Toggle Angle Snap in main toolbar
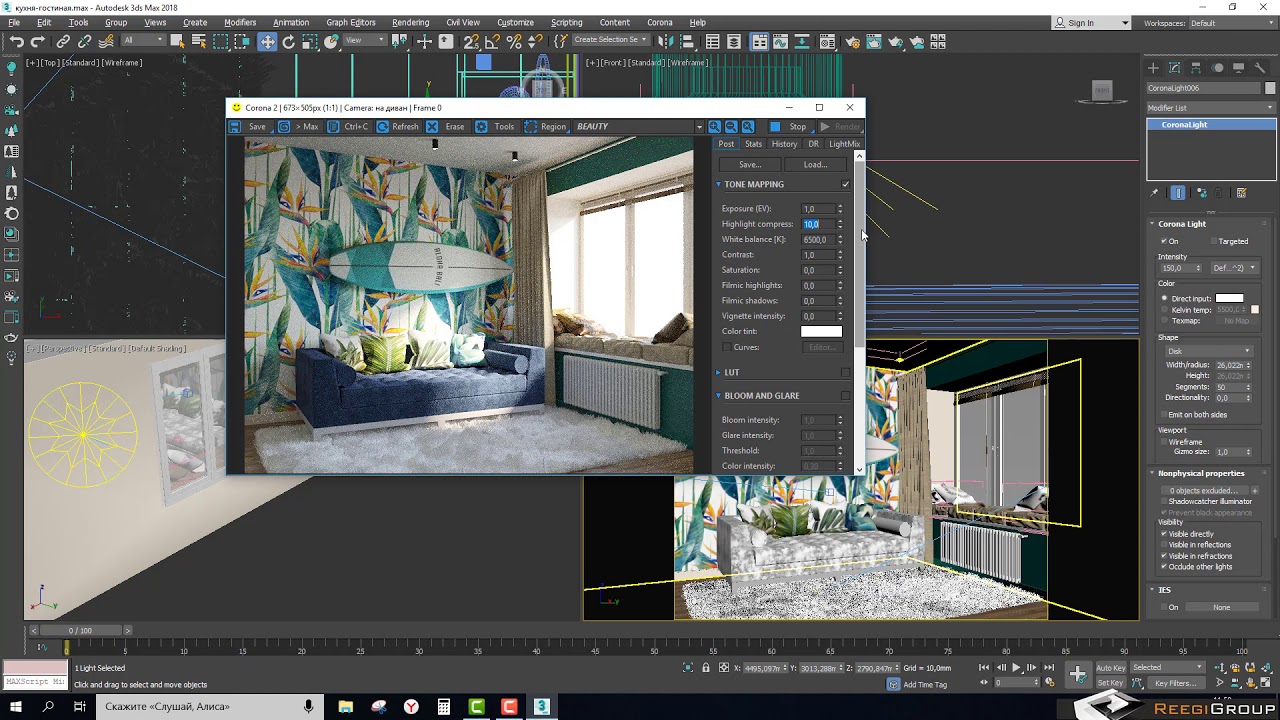 click(x=493, y=41)
